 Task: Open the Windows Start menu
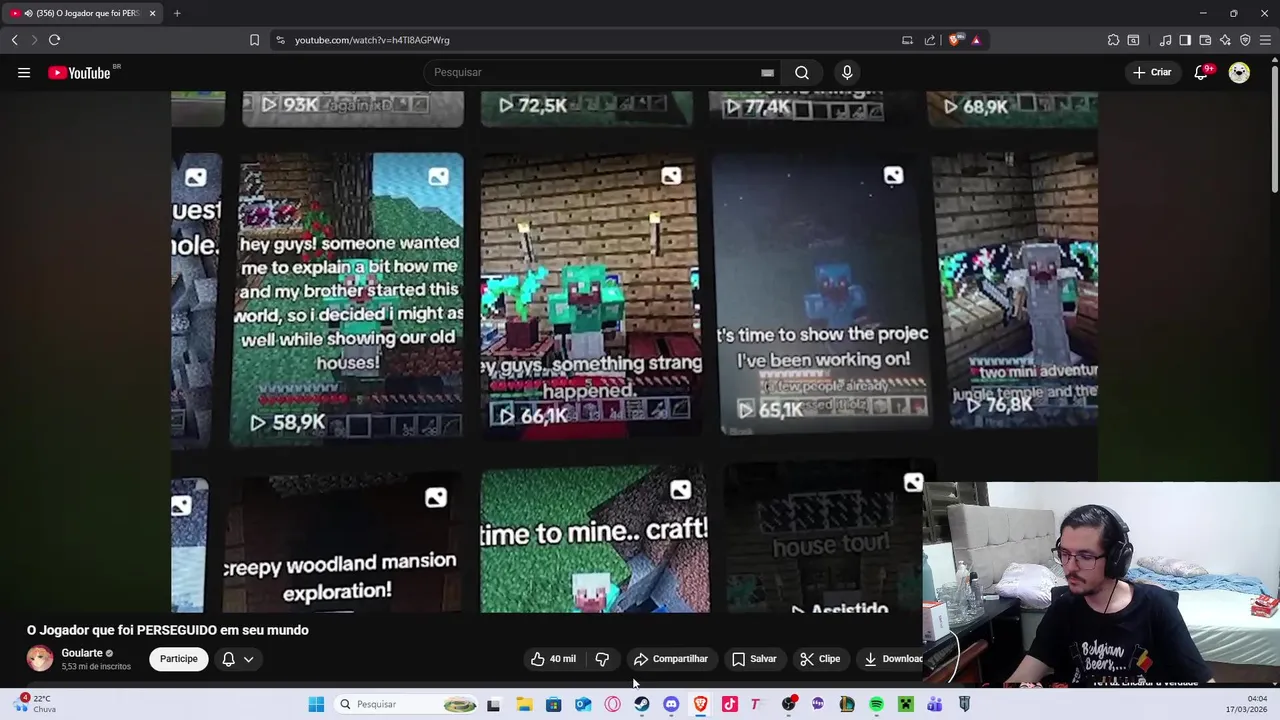[316, 704]
